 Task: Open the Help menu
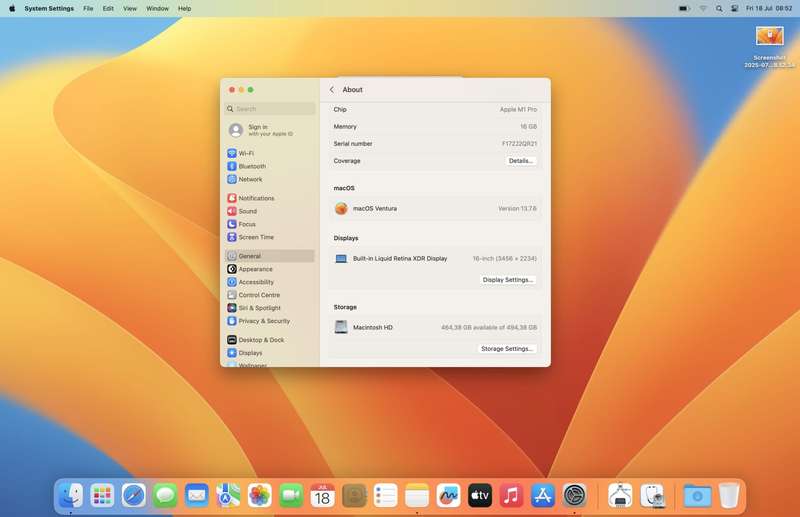point(184,8)
